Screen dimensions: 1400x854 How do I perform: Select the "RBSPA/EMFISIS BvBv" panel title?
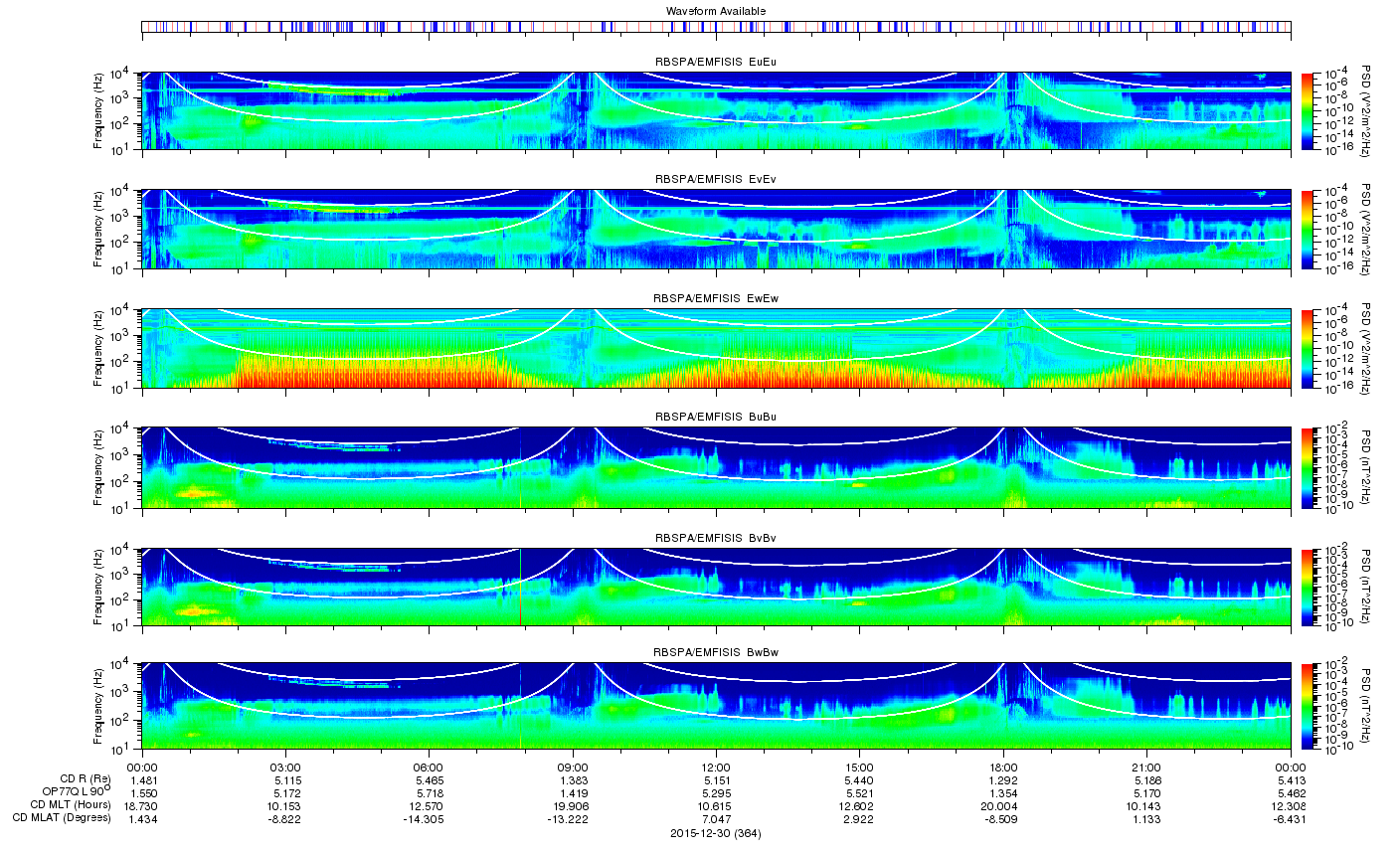coord(716,538)
